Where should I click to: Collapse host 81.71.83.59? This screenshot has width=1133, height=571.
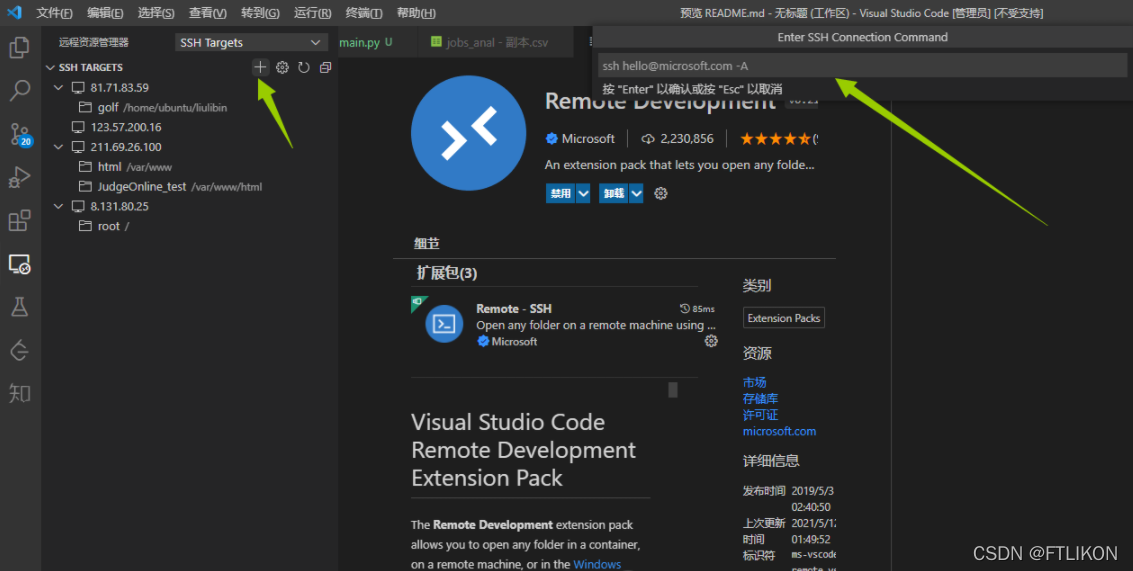59,87
